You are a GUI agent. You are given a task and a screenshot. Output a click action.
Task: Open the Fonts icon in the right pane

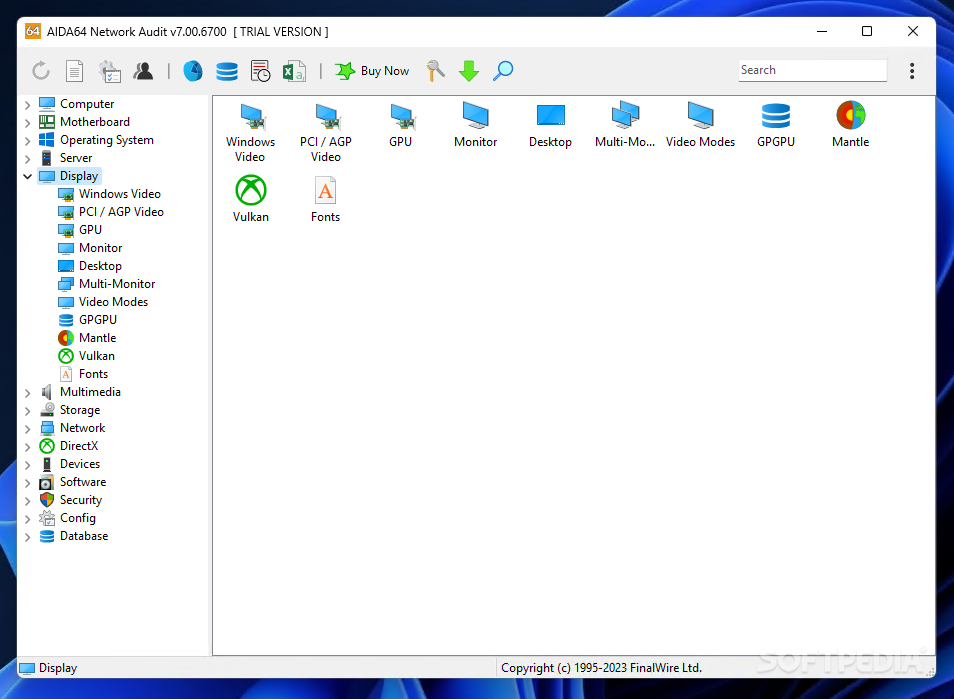point(326,200)
